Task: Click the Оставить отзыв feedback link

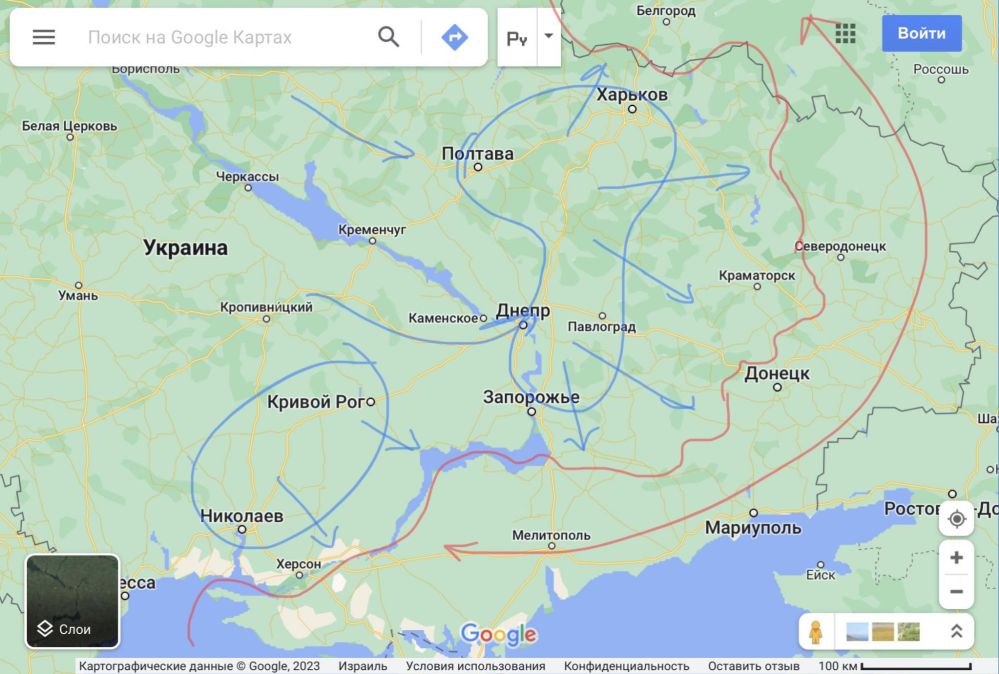Action: pyautogui.click(x=753, y=666)
